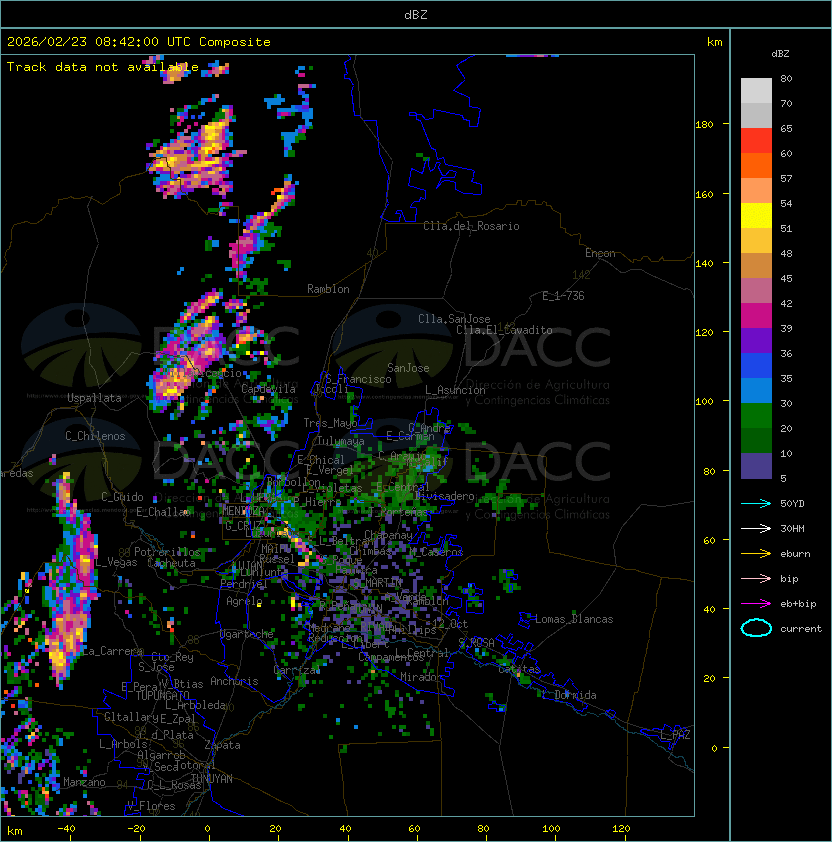Screen dimensions: 832x842
Task: Click the 'E_1-736' map label
Action: pyautogui.click(x=563, y=296)
